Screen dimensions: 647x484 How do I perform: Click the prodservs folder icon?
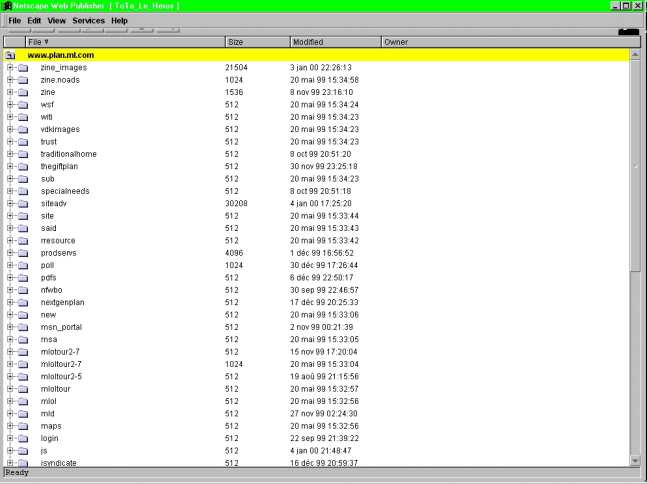[23, 253]
